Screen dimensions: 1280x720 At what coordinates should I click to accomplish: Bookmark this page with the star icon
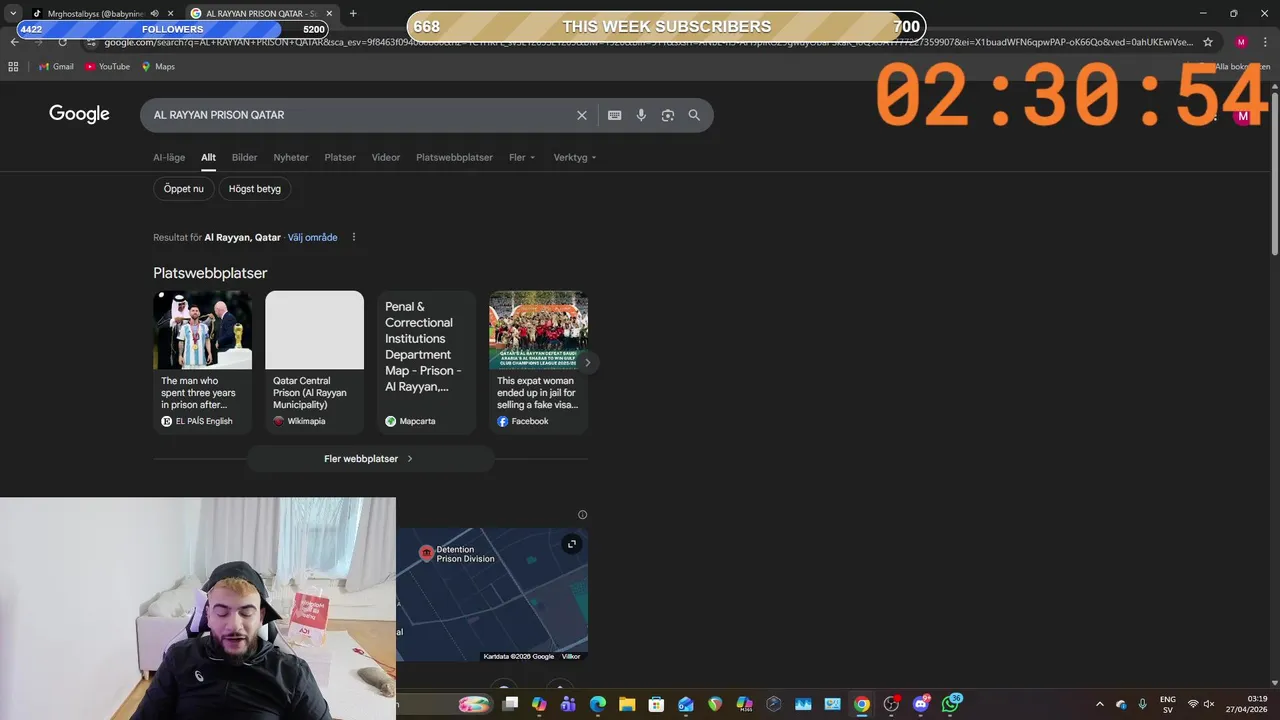pyautogui.click(x=1208, y=42)
